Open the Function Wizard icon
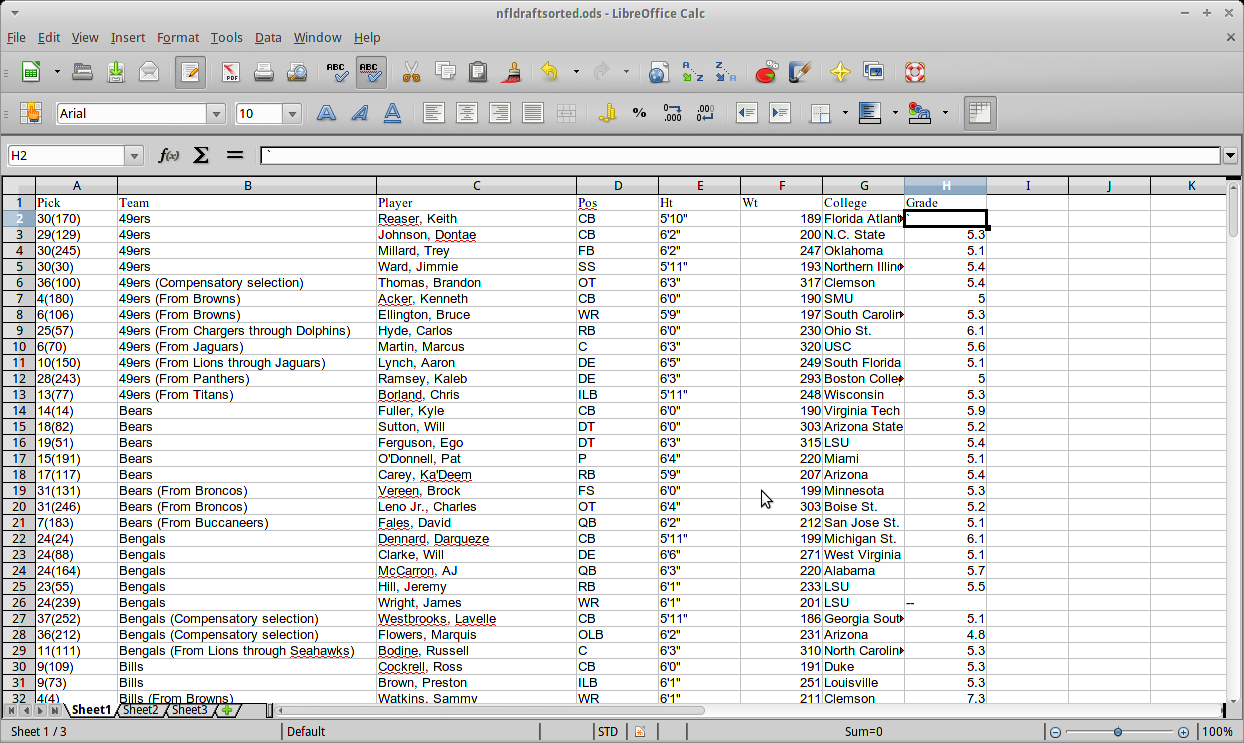The width and height of the screenshot is (1244, 743). coord(169,155)
